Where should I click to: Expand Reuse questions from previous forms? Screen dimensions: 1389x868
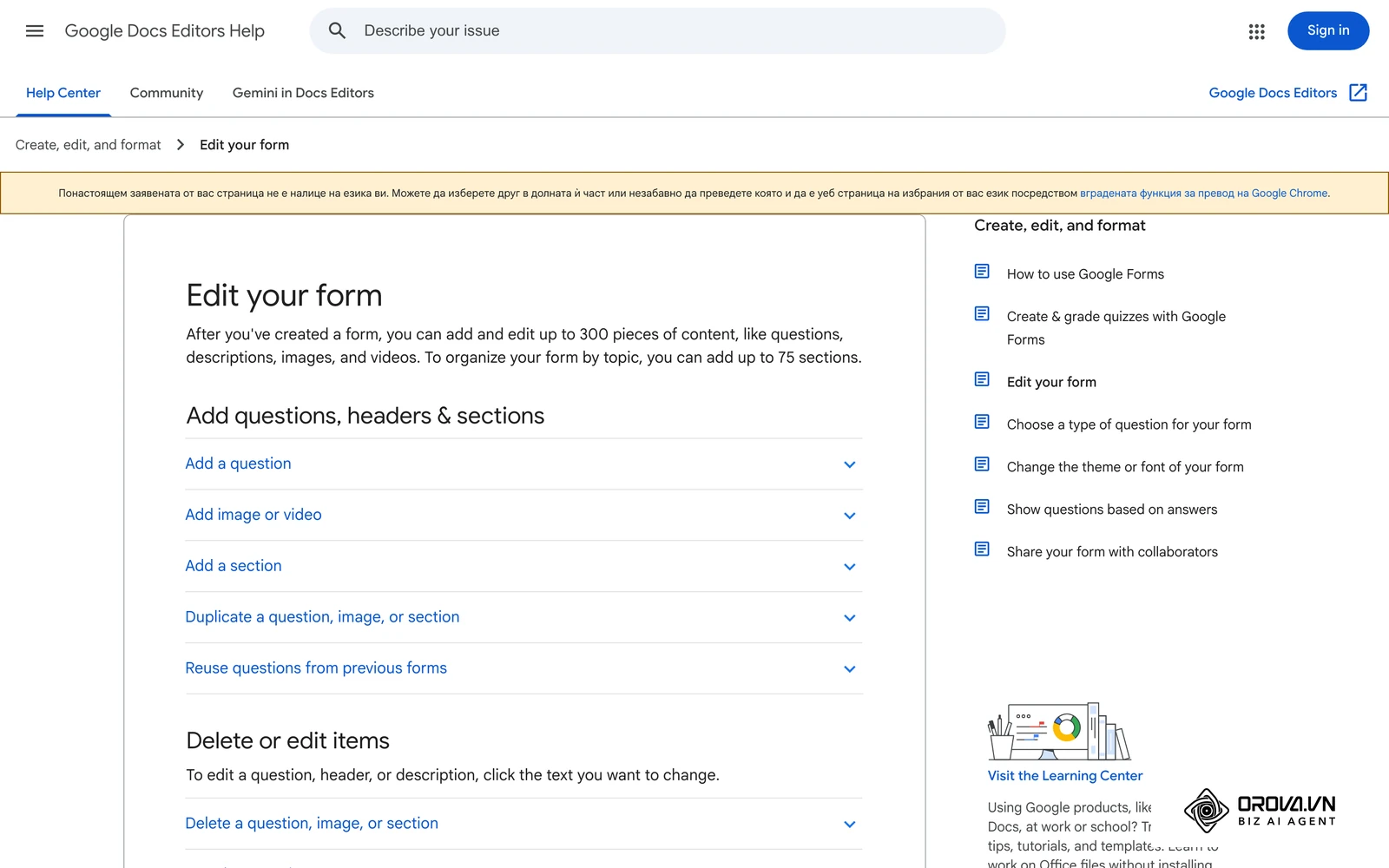(x=523, y=669)
